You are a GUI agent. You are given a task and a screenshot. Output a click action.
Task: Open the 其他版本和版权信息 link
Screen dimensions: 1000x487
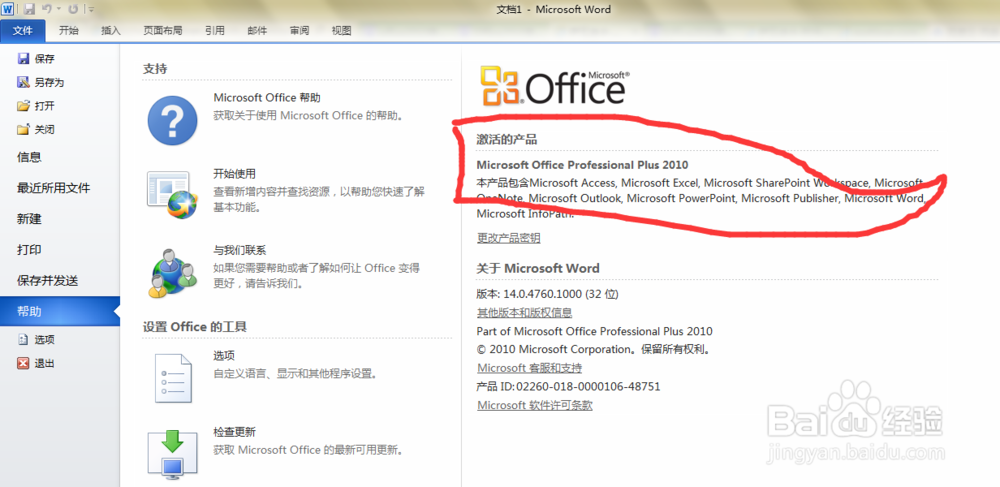524,312
